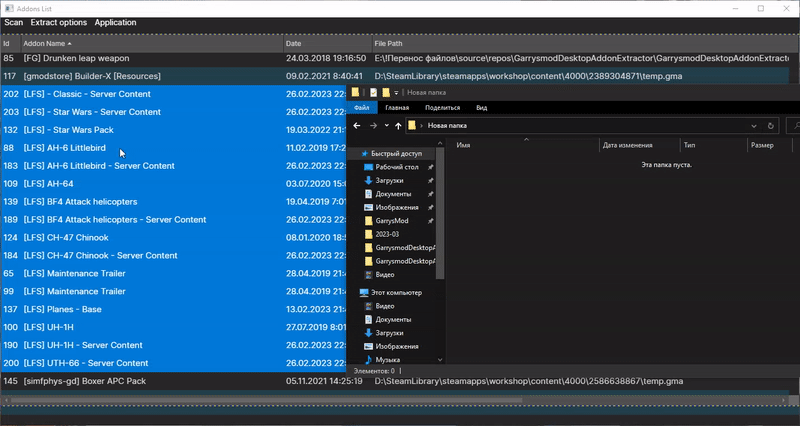Click the Explorer sidebar scrollbar thumb
Screen dimensions: 800x426
click(x=440, y=214)
